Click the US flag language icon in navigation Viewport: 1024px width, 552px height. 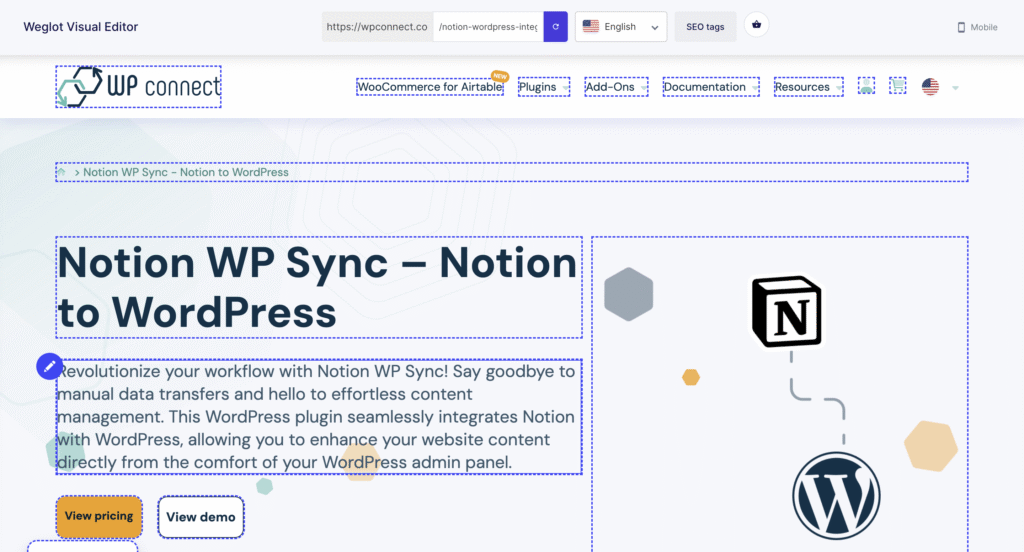pyautogui.click(x=930, y=86)
